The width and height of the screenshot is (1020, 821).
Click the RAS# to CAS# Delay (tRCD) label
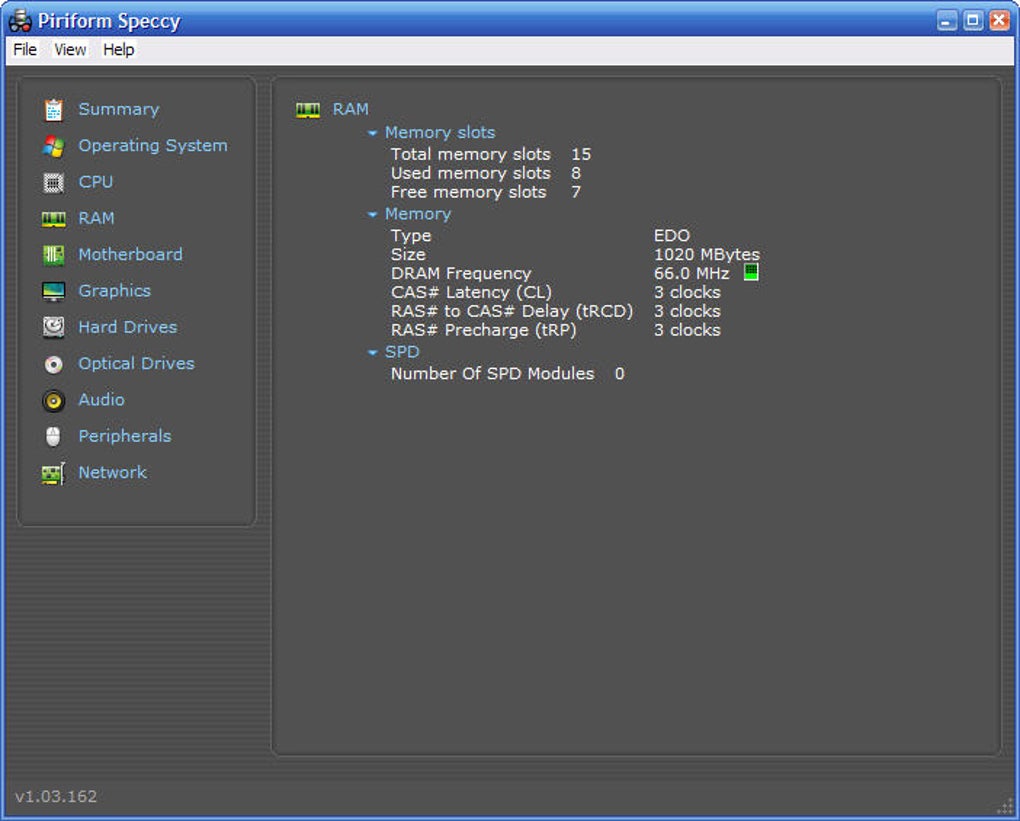click(511, 311)
